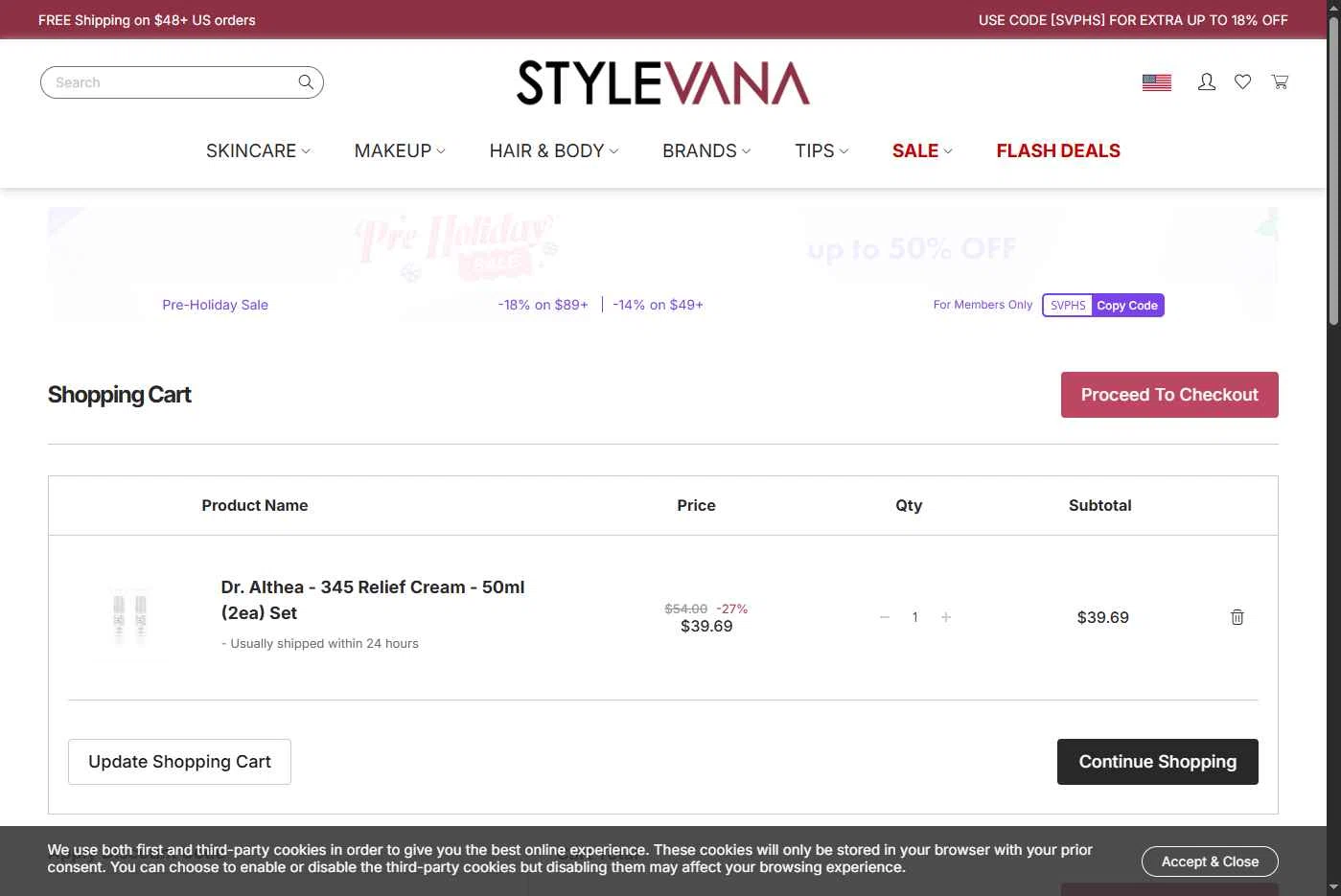Click the -18% on $89+ promo text
Viewport: 1341px width, 896px height.
pyautogui.click(x=543, y=305)
